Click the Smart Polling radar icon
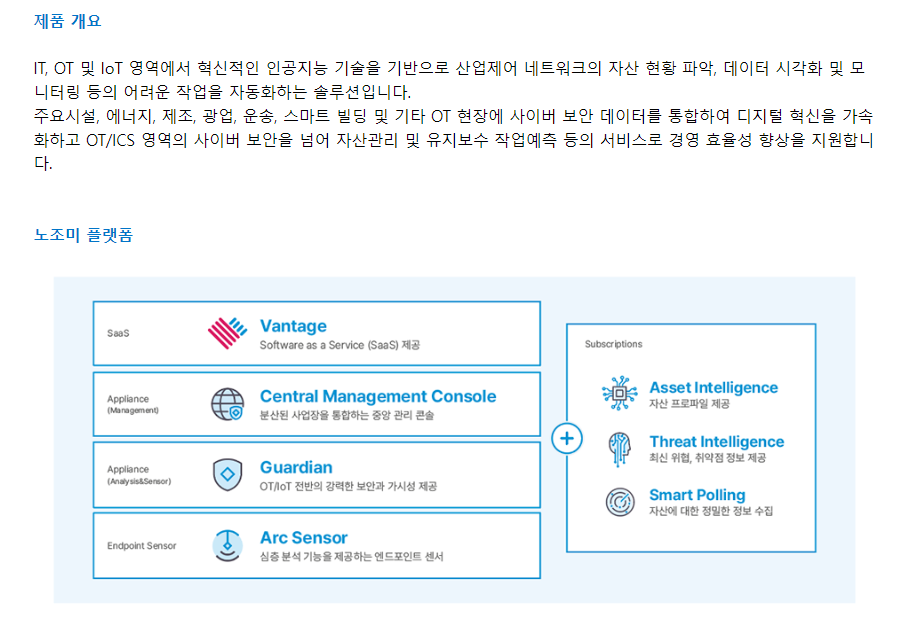The image size is (919, 642). [x=620, y=502]
